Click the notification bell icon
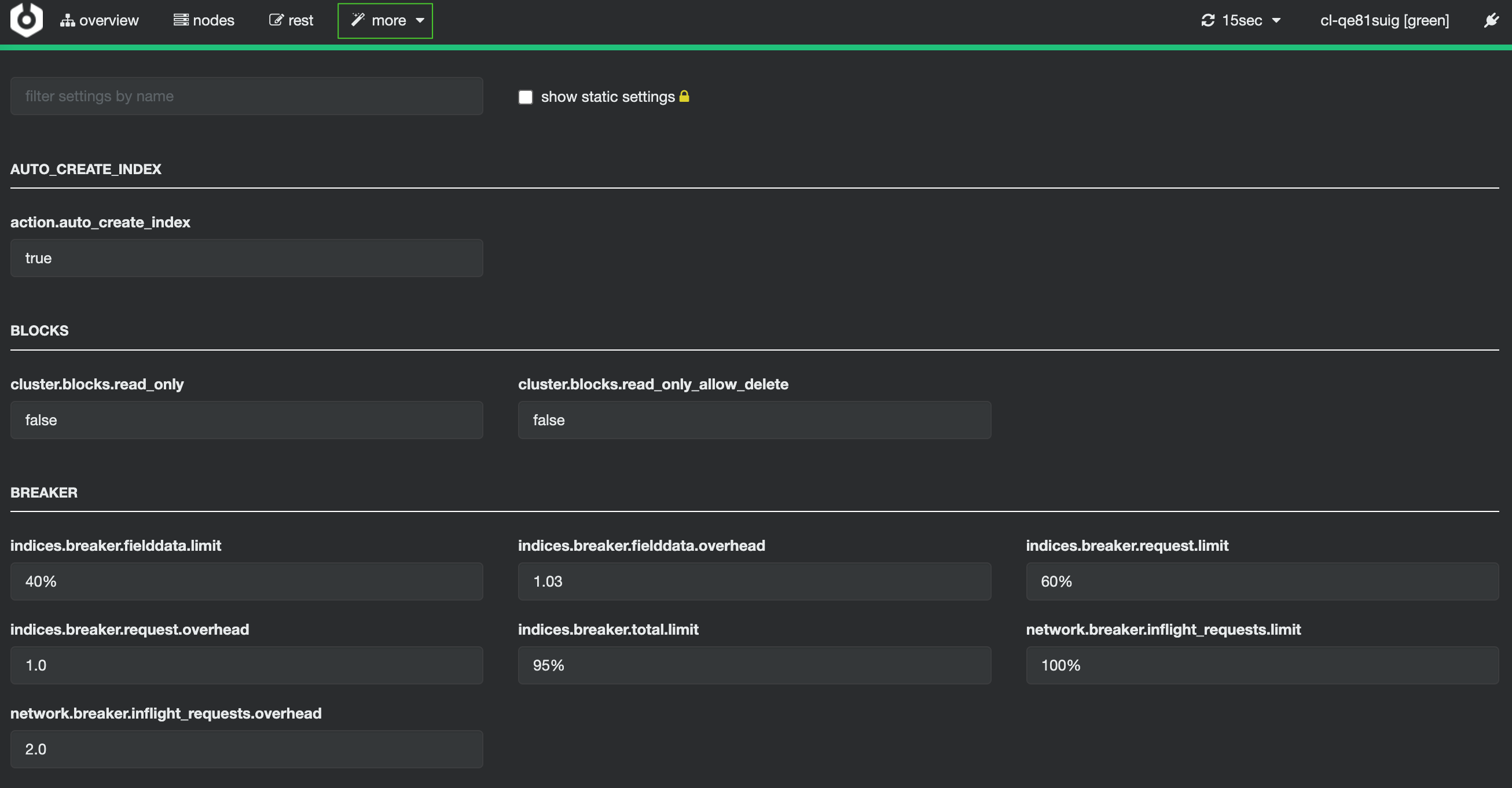 (1492, 20)
